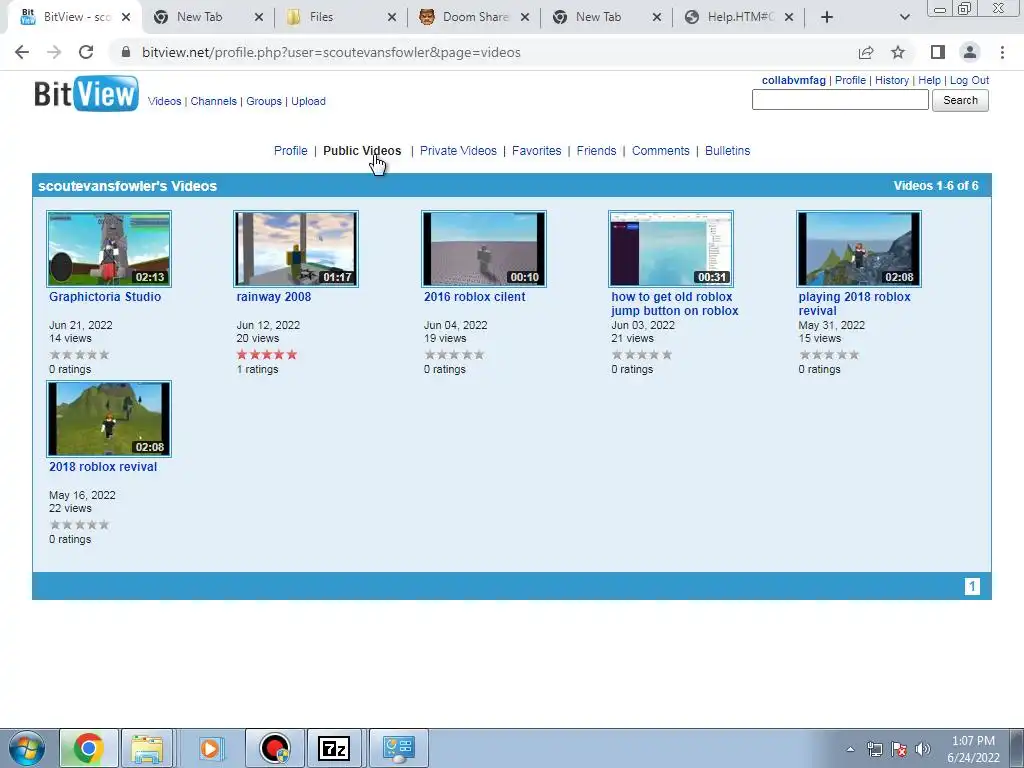Open the Groups navigation link
This screenshot has width=1024, height=768.
coord(264,101)
